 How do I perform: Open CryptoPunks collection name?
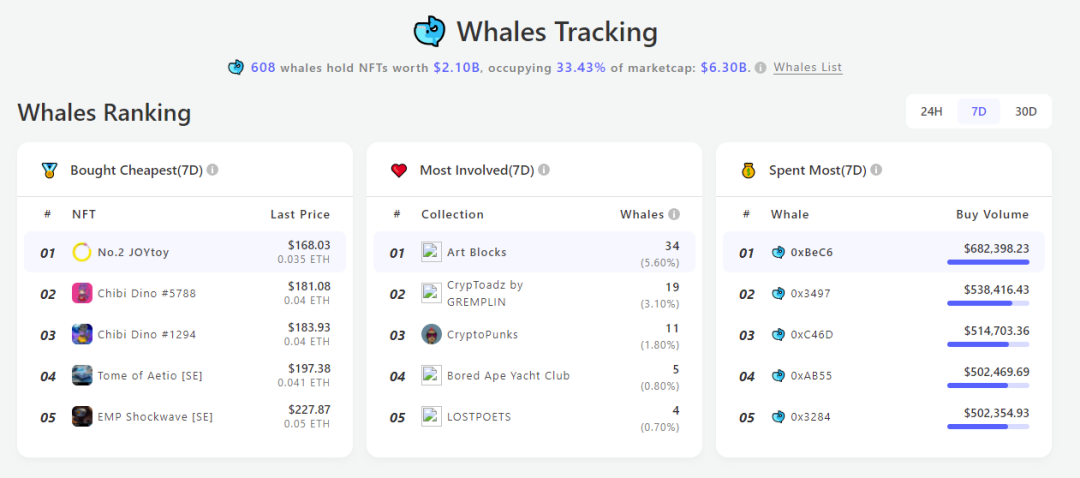(x=482, y=335)
